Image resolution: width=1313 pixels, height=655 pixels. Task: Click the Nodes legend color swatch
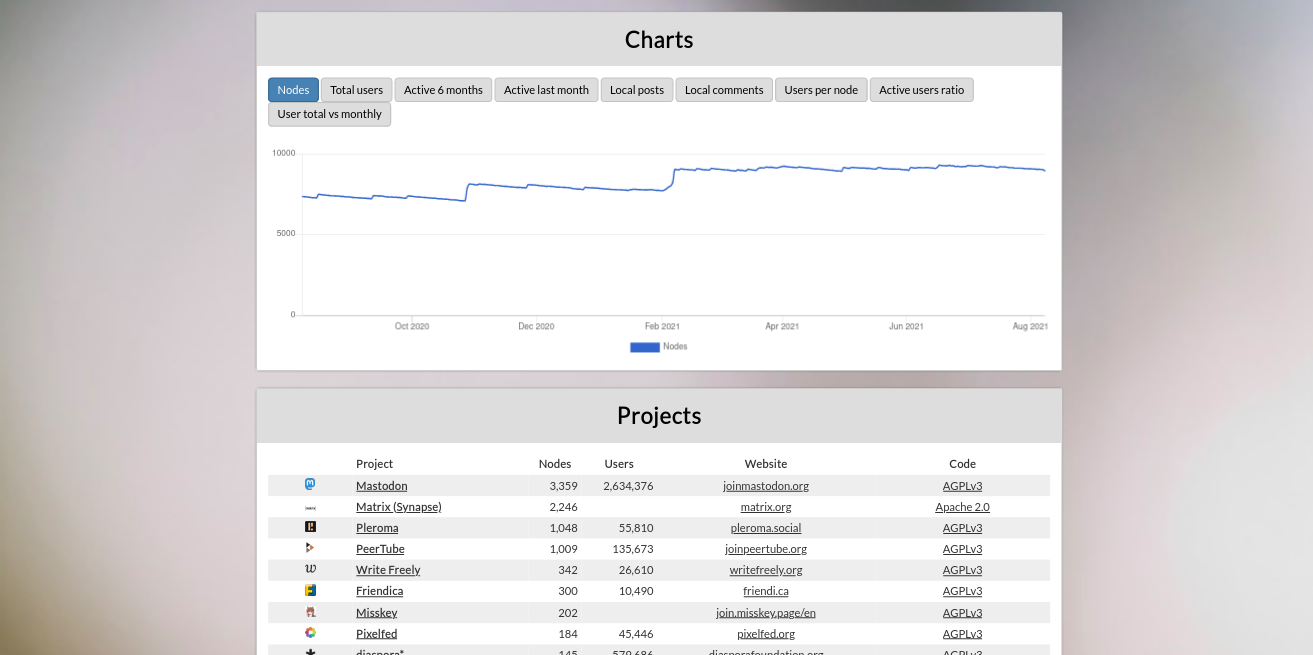coord(644,347)
